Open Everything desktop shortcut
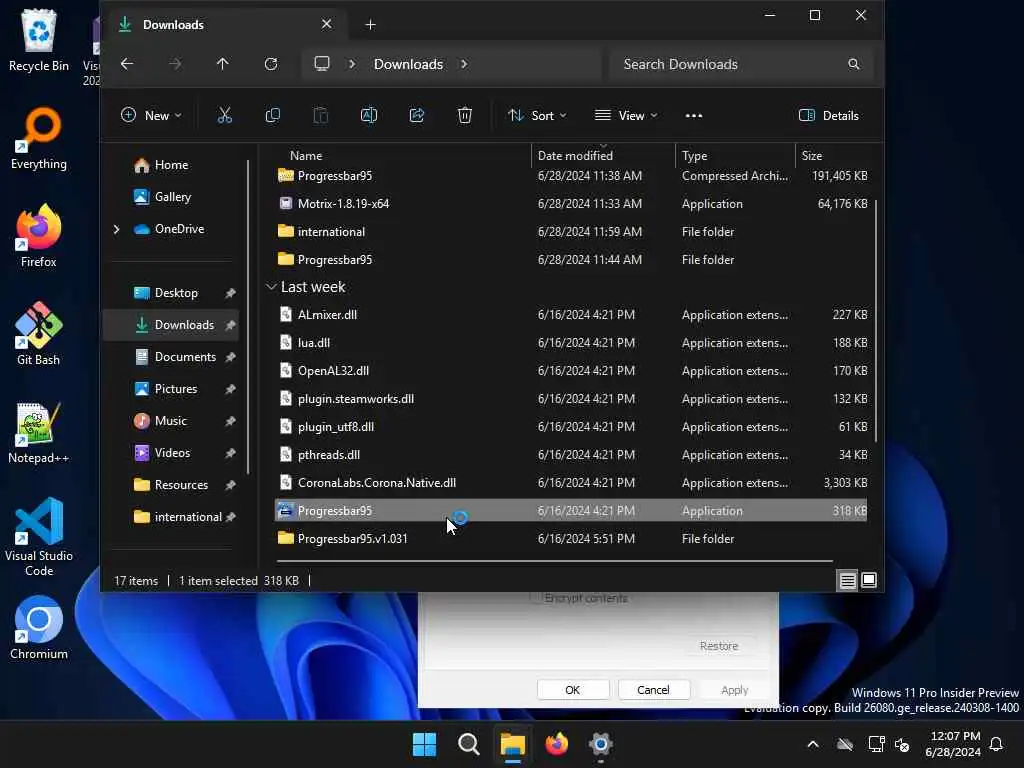 39,139
